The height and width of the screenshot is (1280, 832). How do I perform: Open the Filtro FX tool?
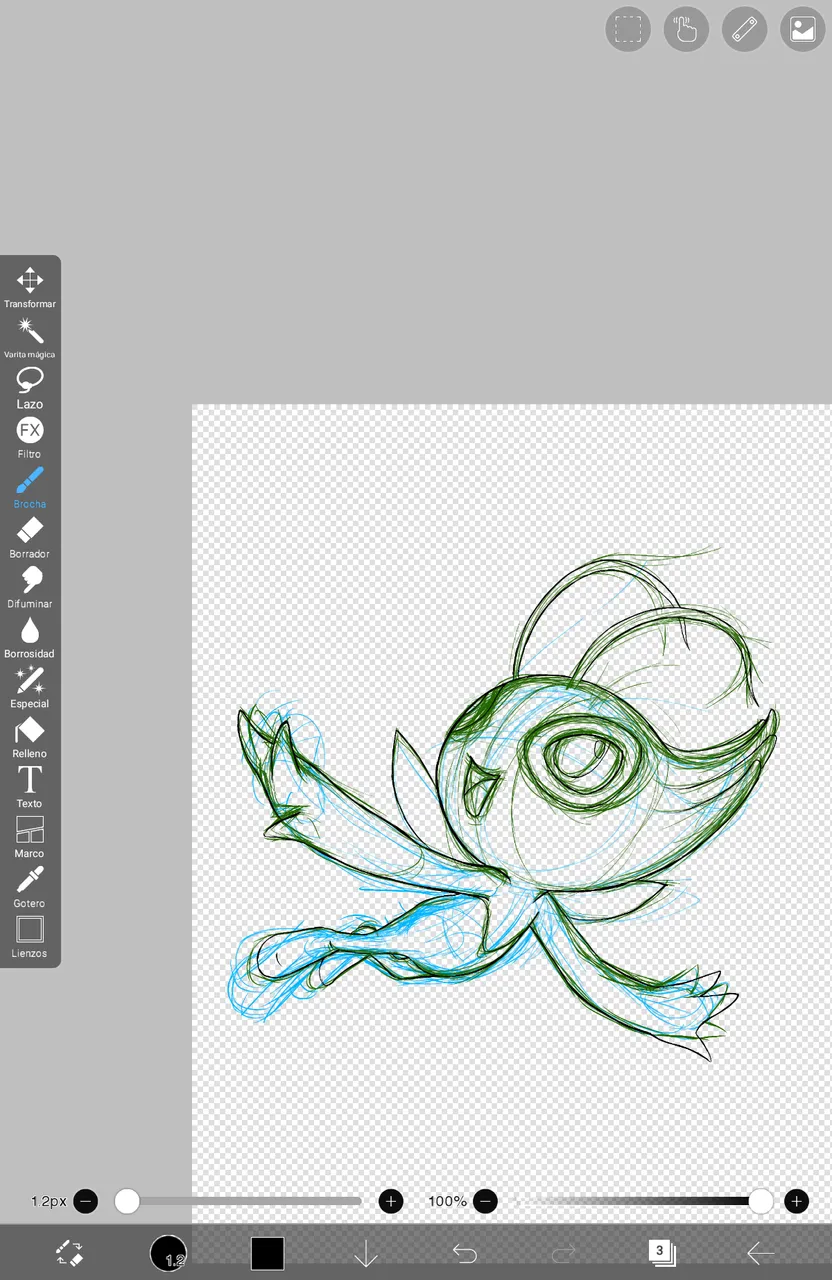pyautogui.click(x=30, y=437)
